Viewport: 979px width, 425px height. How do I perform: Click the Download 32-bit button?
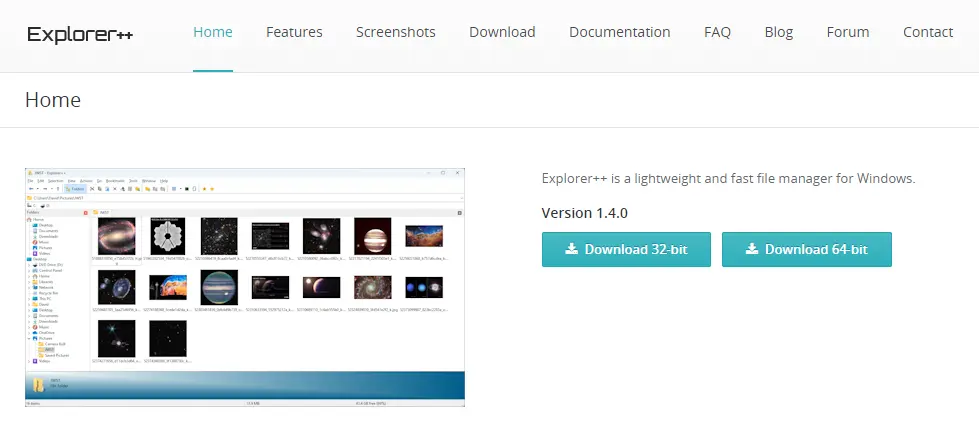point(626,250)
